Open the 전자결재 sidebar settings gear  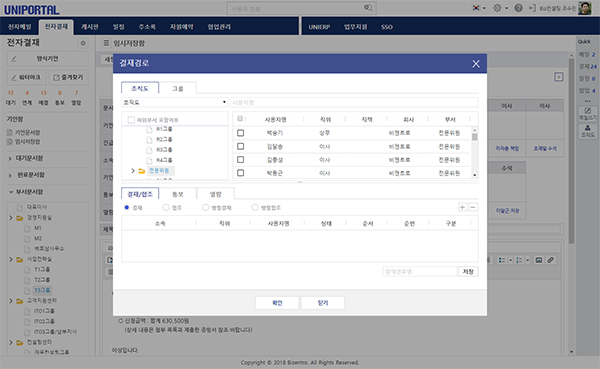click(x=83, y=43)
